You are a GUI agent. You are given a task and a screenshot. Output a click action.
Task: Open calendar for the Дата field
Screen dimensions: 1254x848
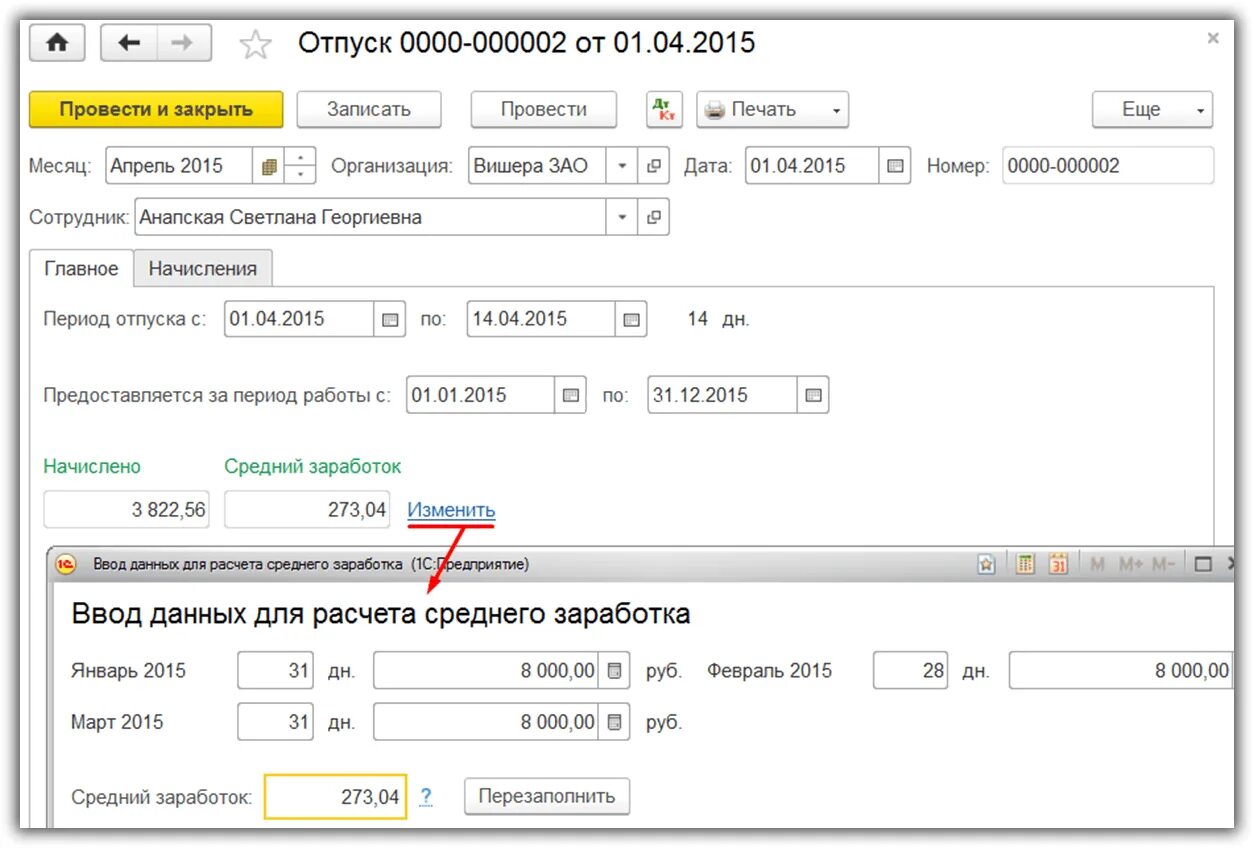click(895, 166)
